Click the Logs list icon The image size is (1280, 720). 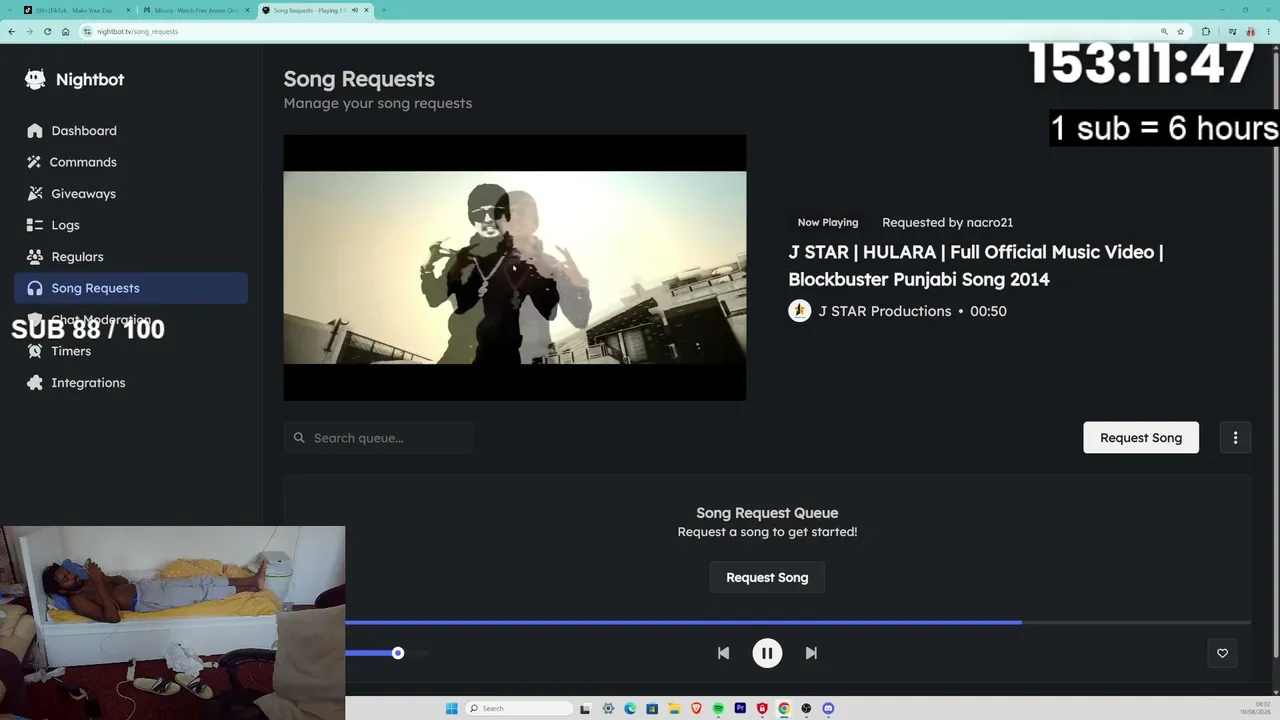click(x=35, y=225)
